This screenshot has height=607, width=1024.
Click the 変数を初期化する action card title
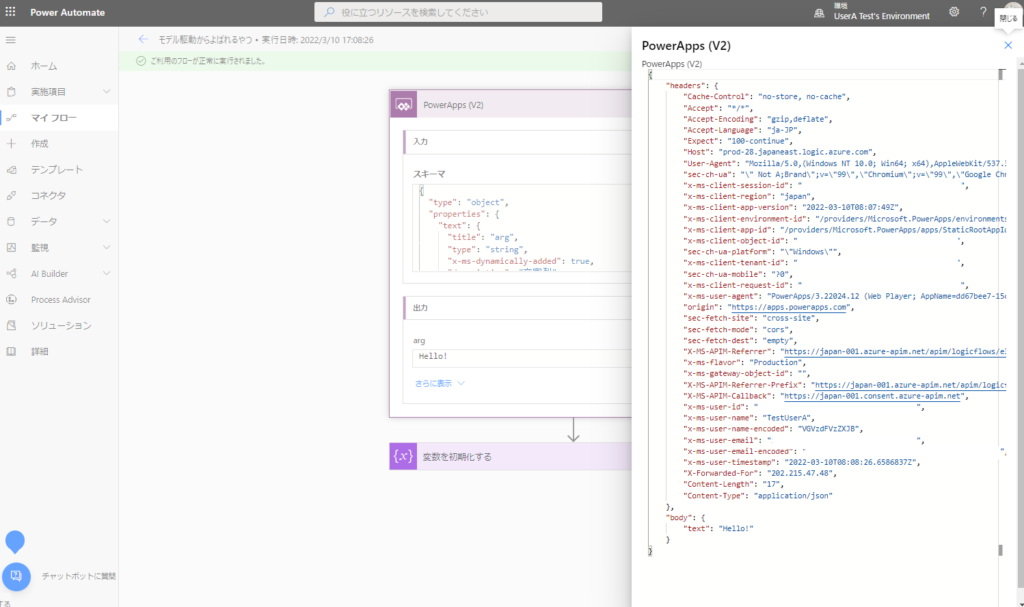457,457
